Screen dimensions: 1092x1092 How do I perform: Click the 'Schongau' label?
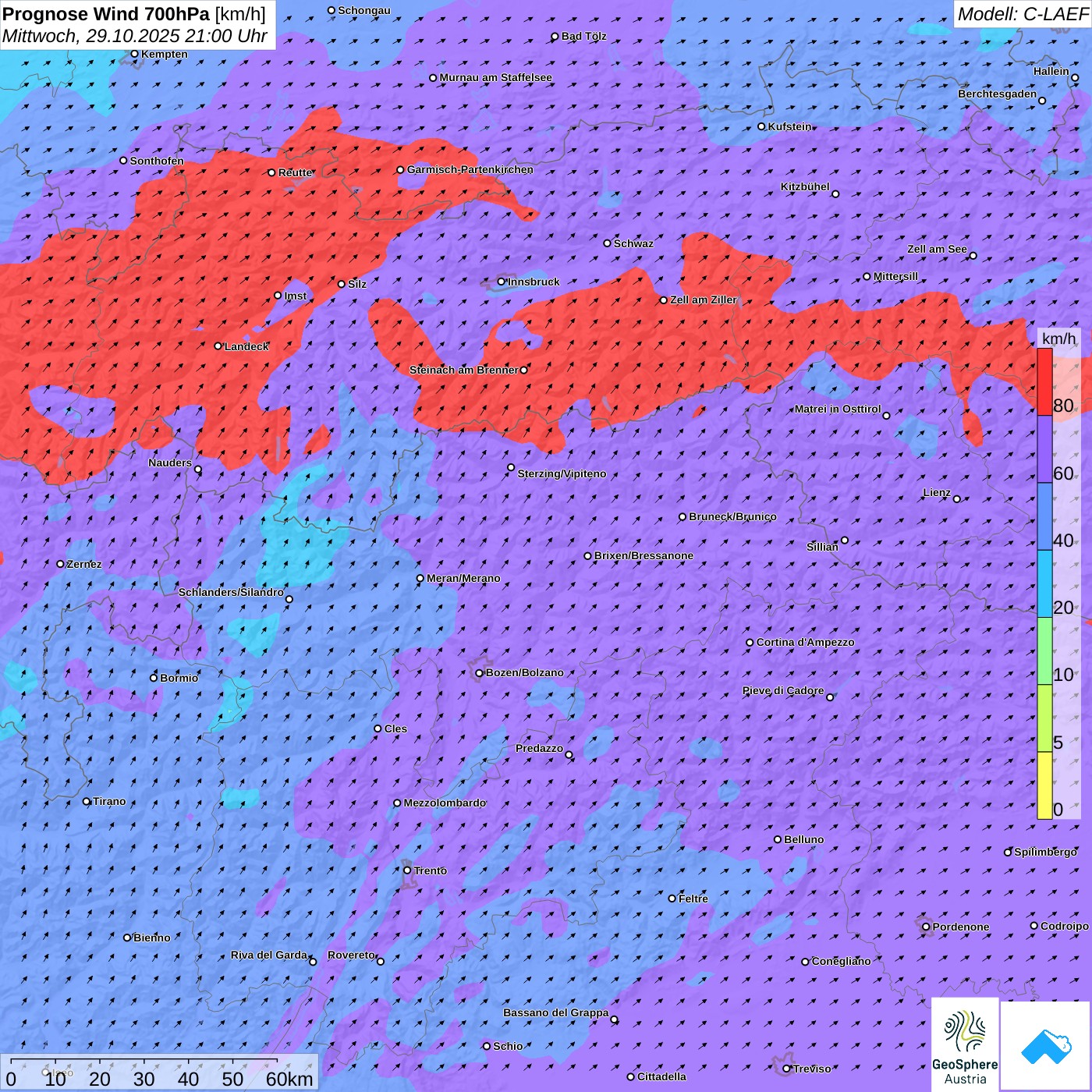363,10
